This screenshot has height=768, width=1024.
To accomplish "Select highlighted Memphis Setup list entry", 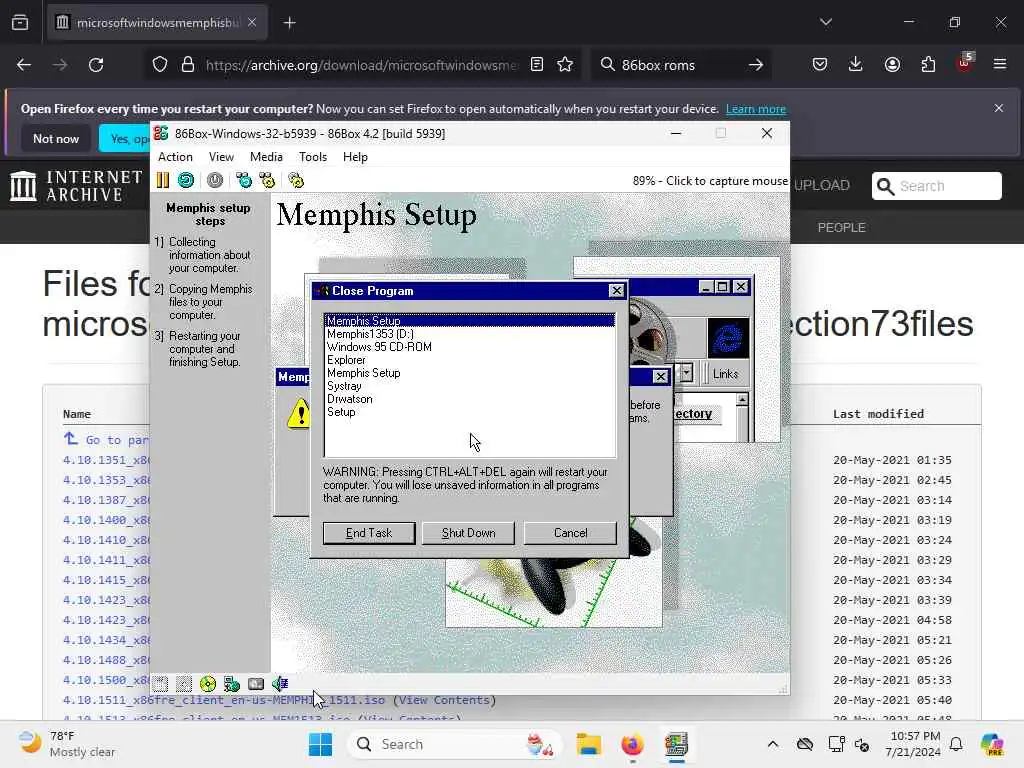I will [x=470, y=321].
